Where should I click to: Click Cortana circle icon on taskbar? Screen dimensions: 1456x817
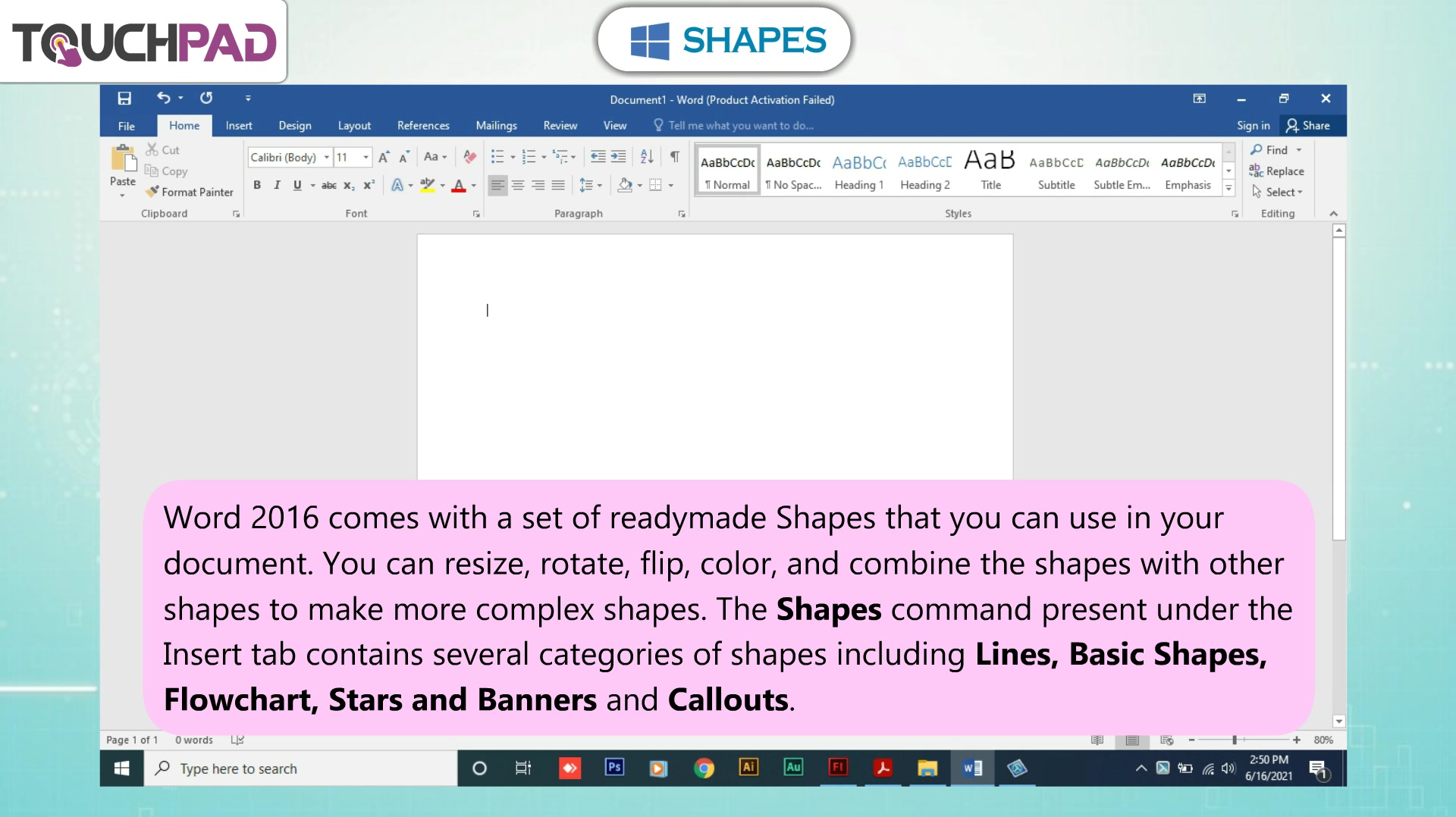(x=479, y=768)
